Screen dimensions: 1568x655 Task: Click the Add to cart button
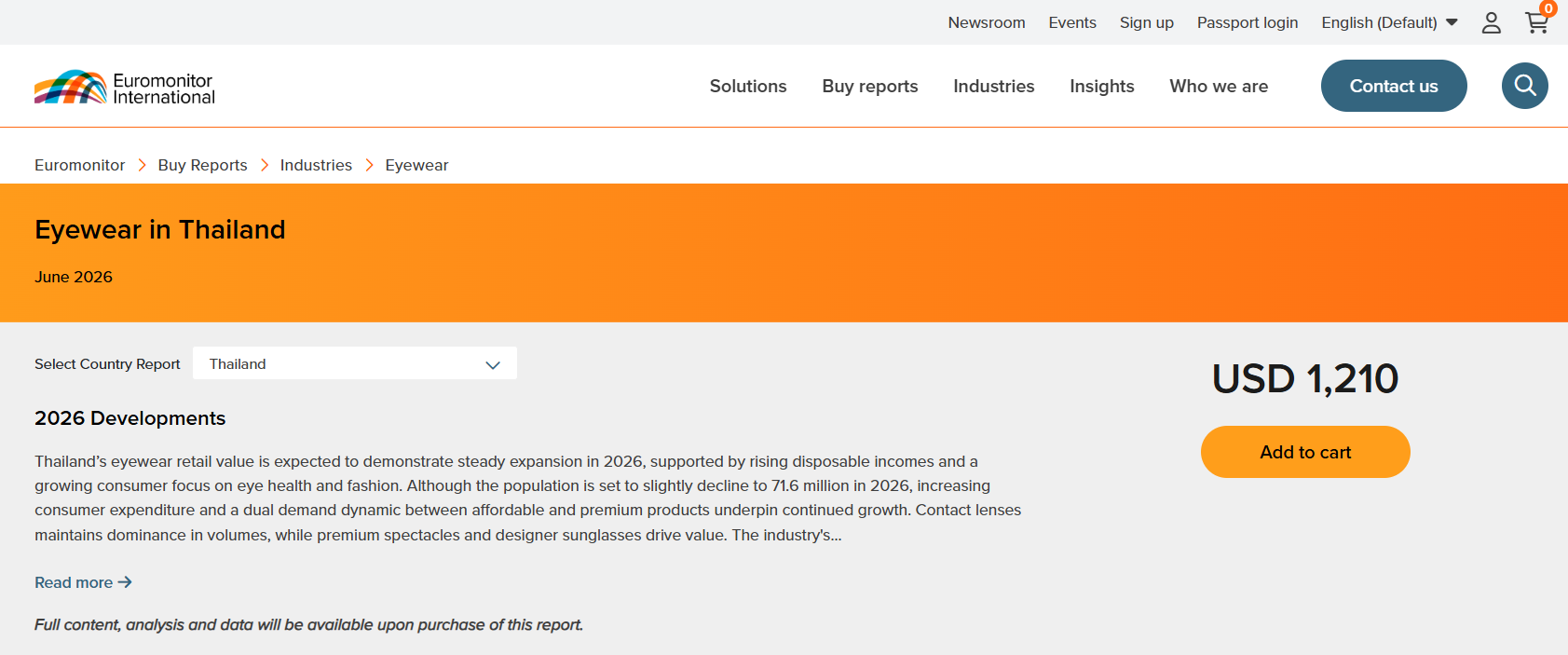(x=1305, y=452)
